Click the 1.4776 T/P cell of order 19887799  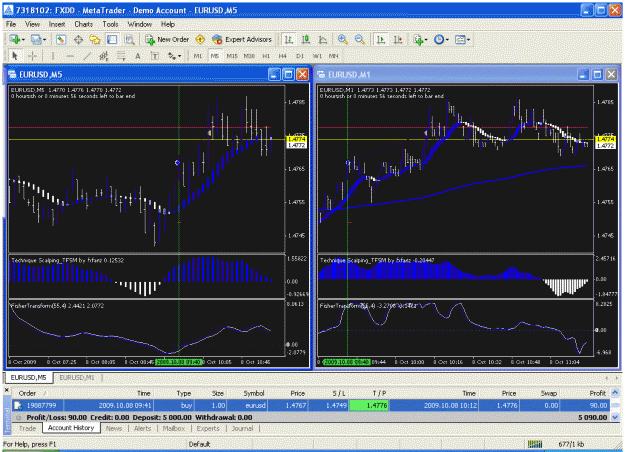(369, 405)
